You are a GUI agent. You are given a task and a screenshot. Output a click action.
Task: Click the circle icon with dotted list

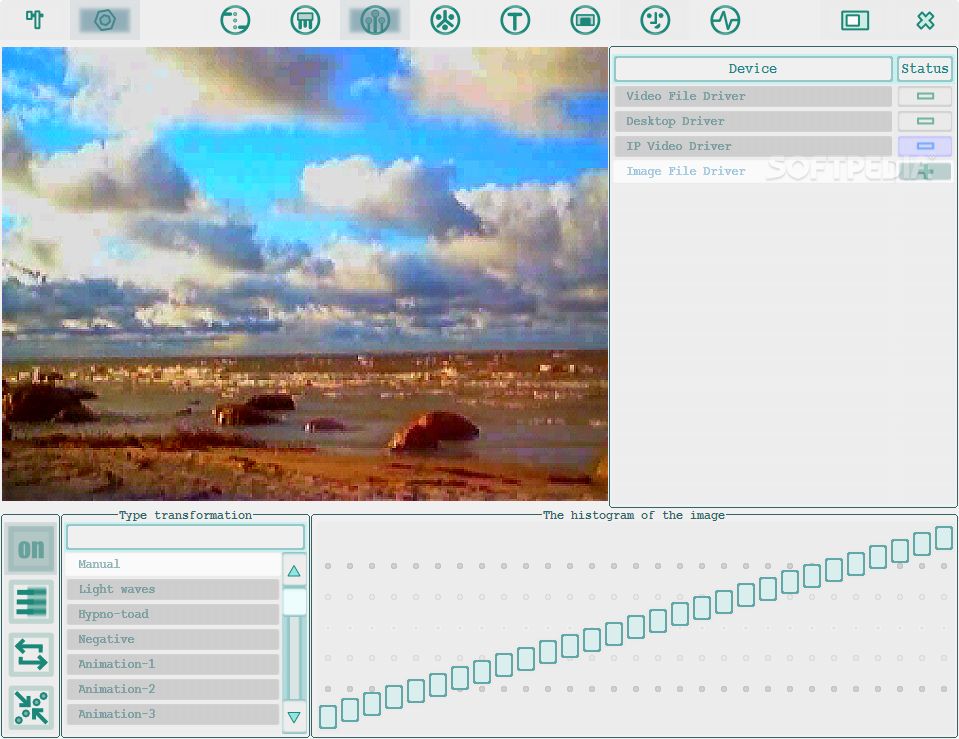(x=235, y=20)
